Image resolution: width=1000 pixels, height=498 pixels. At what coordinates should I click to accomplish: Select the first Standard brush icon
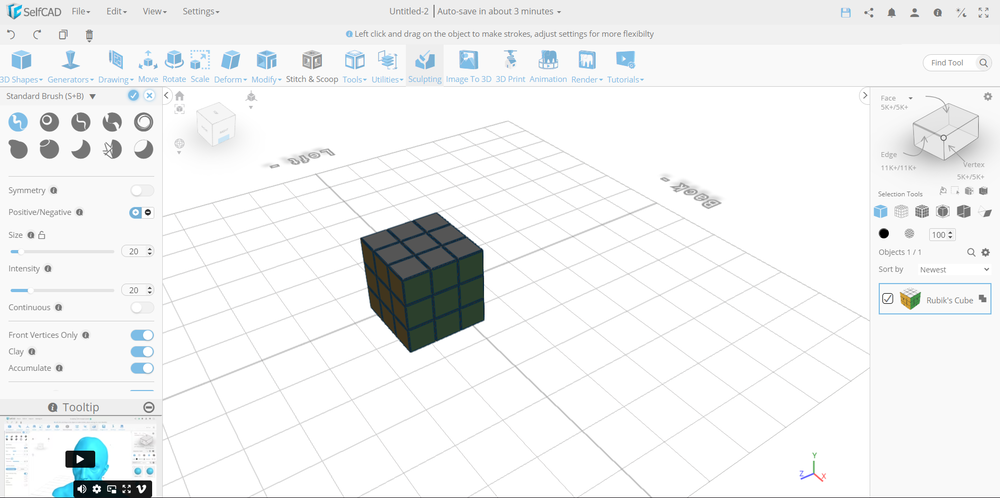tap(18, 121)
